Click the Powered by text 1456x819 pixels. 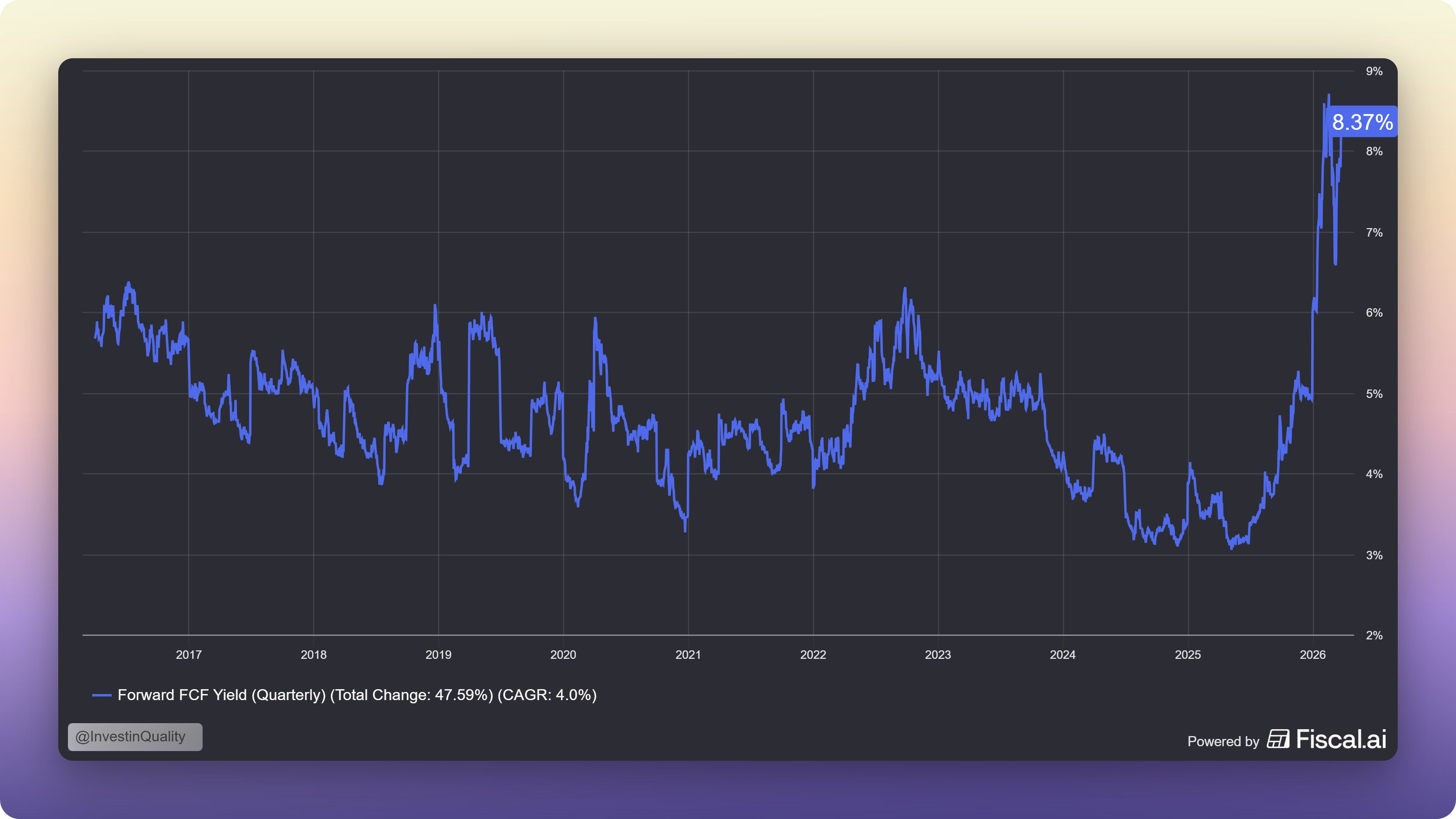(x=1223, y=742)
